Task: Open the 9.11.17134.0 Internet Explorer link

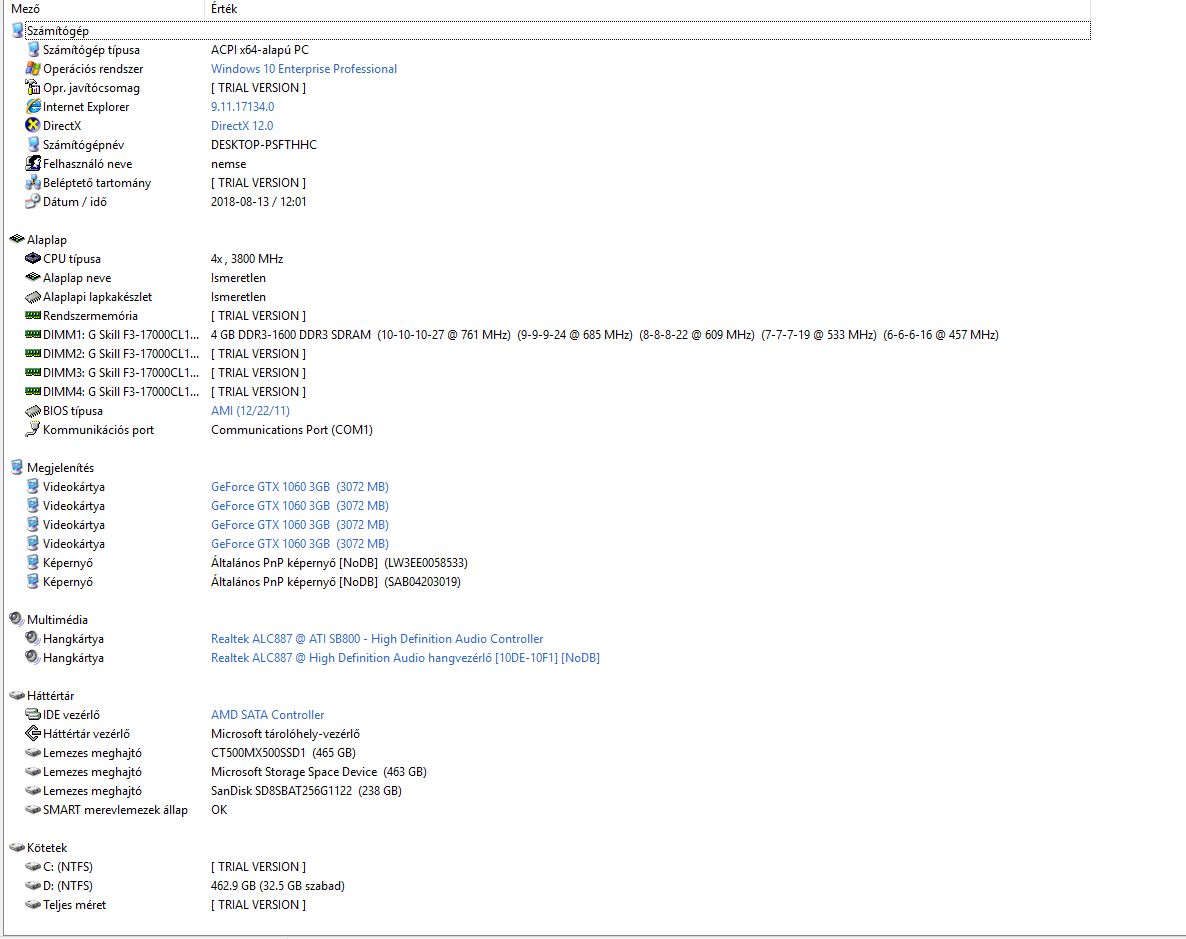Action: pos(242,107)
